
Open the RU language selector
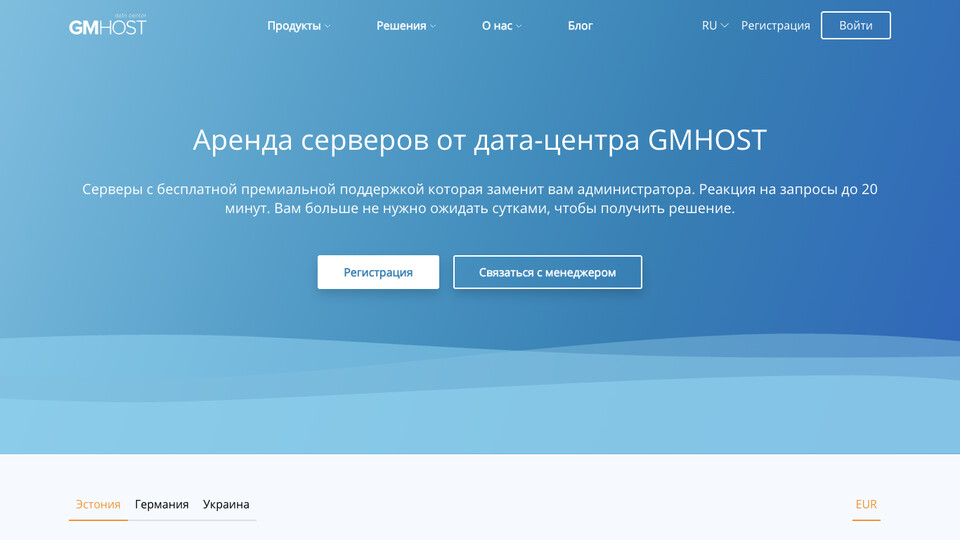click(714, 26)
